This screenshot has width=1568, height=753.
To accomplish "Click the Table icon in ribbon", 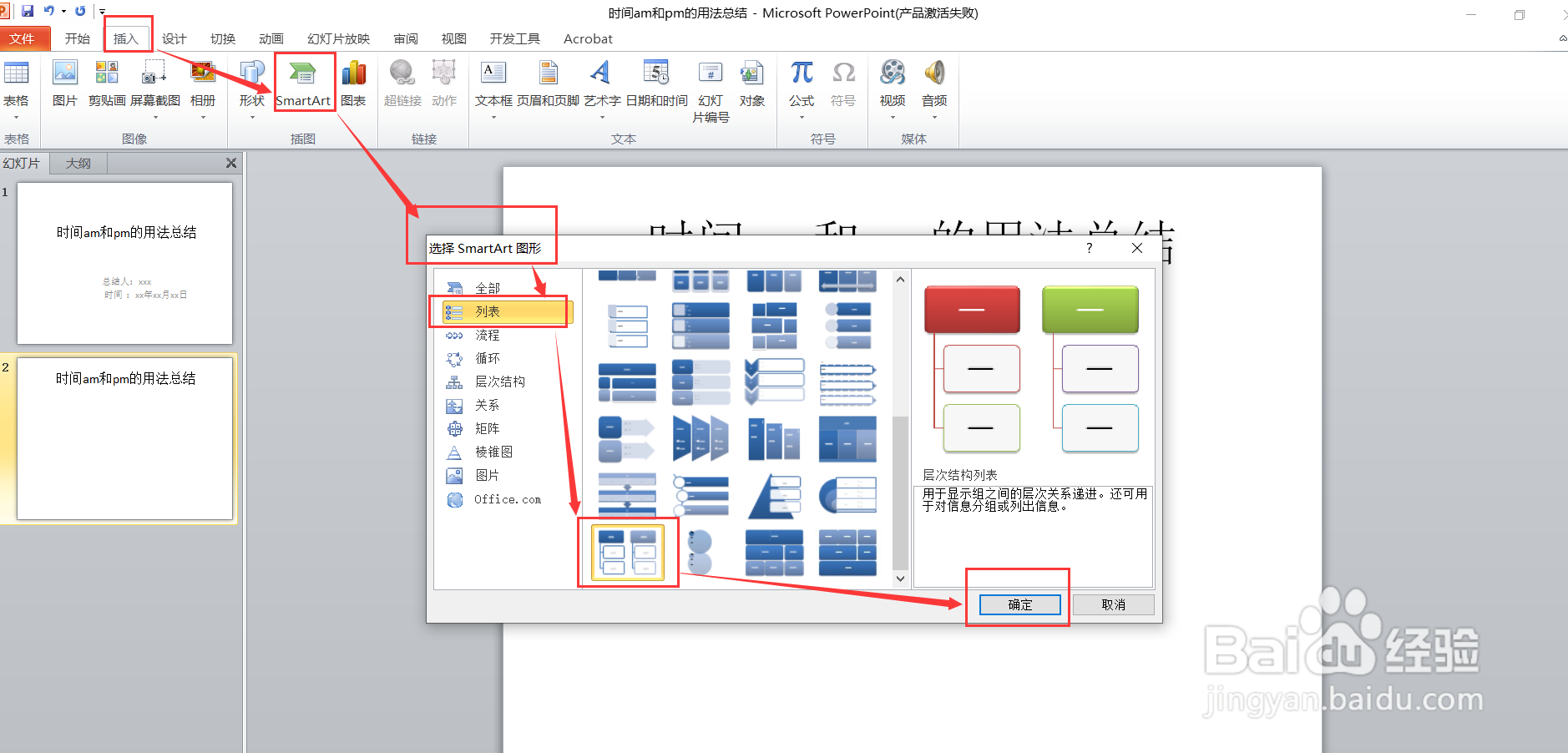I will [x=16, y=73].
